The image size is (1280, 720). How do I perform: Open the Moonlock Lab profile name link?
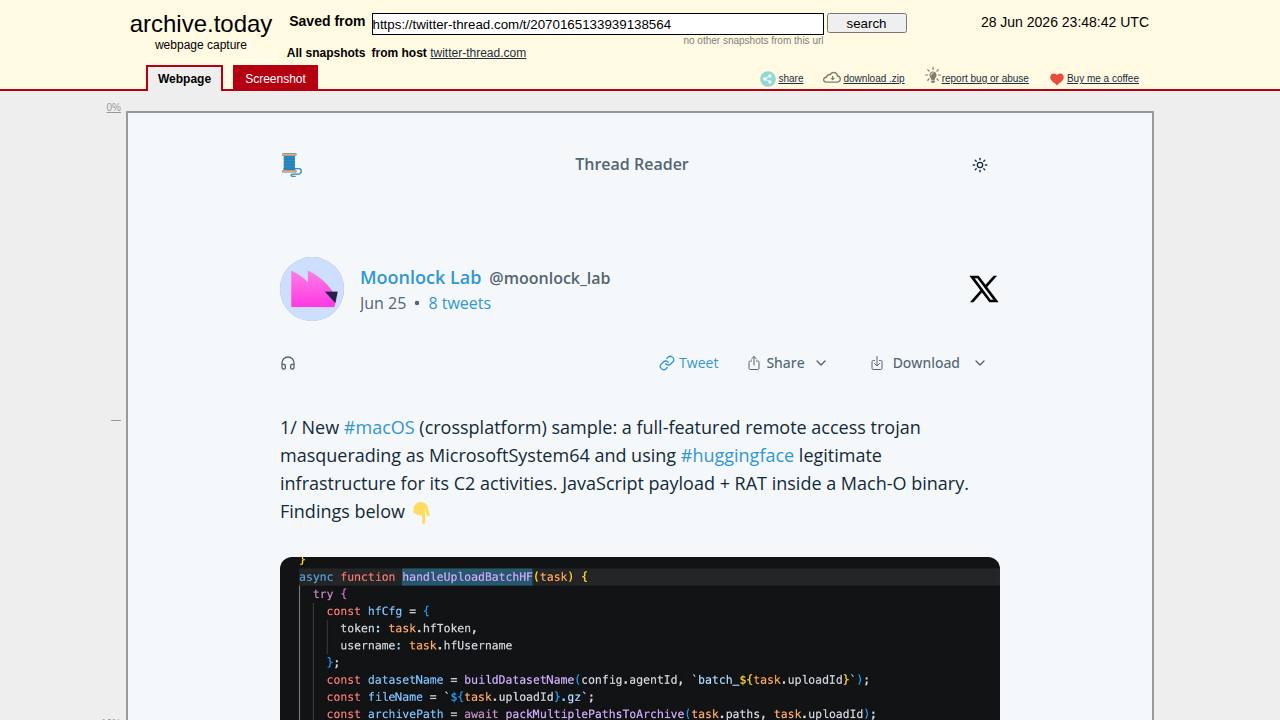[x=421, y=277]
